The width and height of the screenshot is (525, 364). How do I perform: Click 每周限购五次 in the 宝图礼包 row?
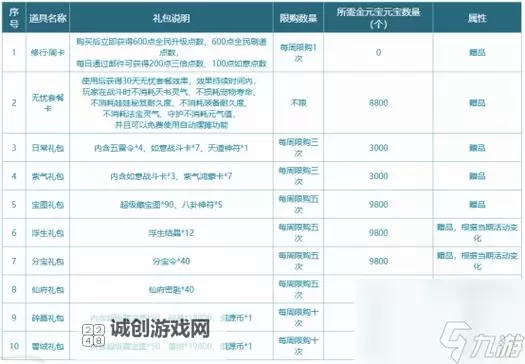pyautogui.click(x=298, y=204)
